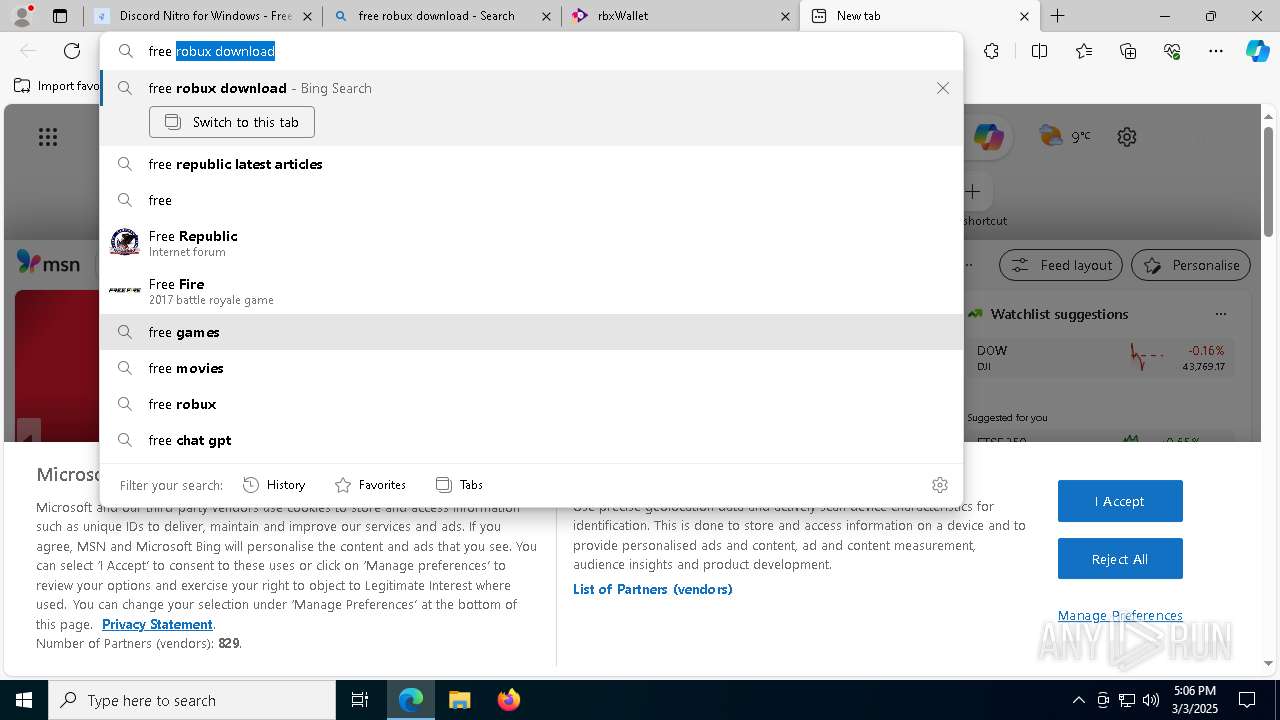The height and width of the screenshot is (720, 1280).
Task: Click the Switch to this tab button
Action: 232,122
